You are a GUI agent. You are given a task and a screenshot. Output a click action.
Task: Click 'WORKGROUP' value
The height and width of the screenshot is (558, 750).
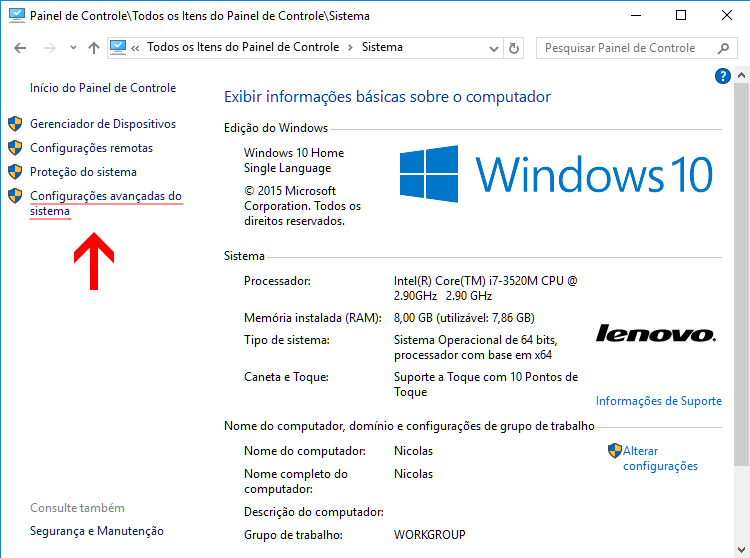point(430,535)
